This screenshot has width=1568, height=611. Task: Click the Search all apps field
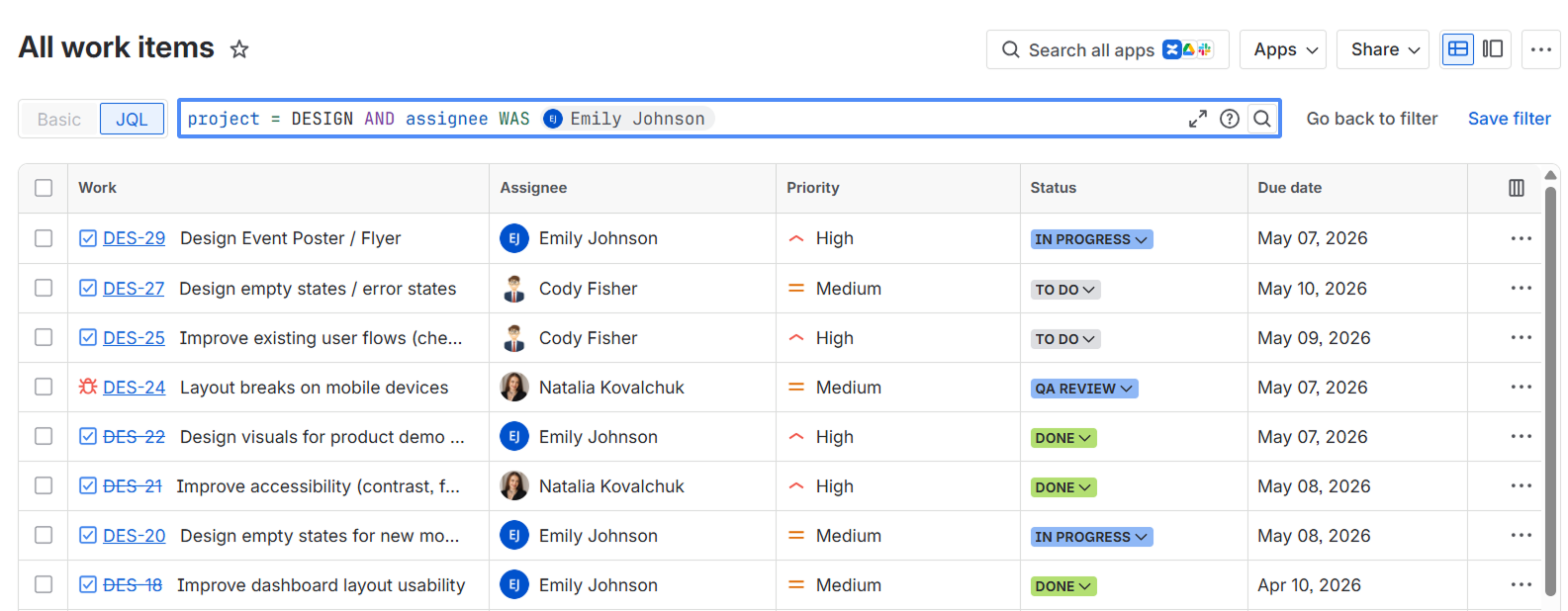(x=1107, y=49)
